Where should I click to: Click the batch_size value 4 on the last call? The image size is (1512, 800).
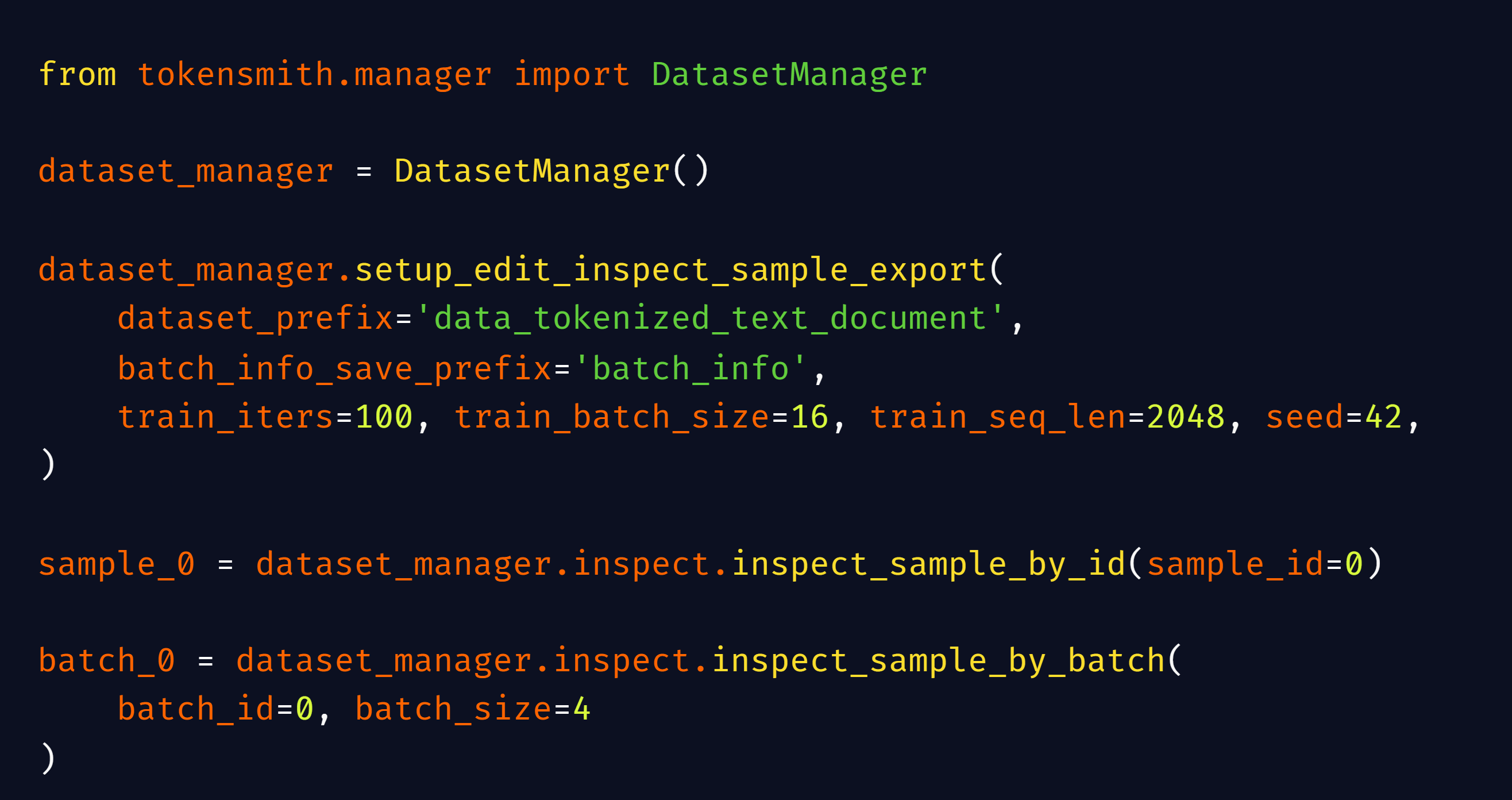pos(582,709)
